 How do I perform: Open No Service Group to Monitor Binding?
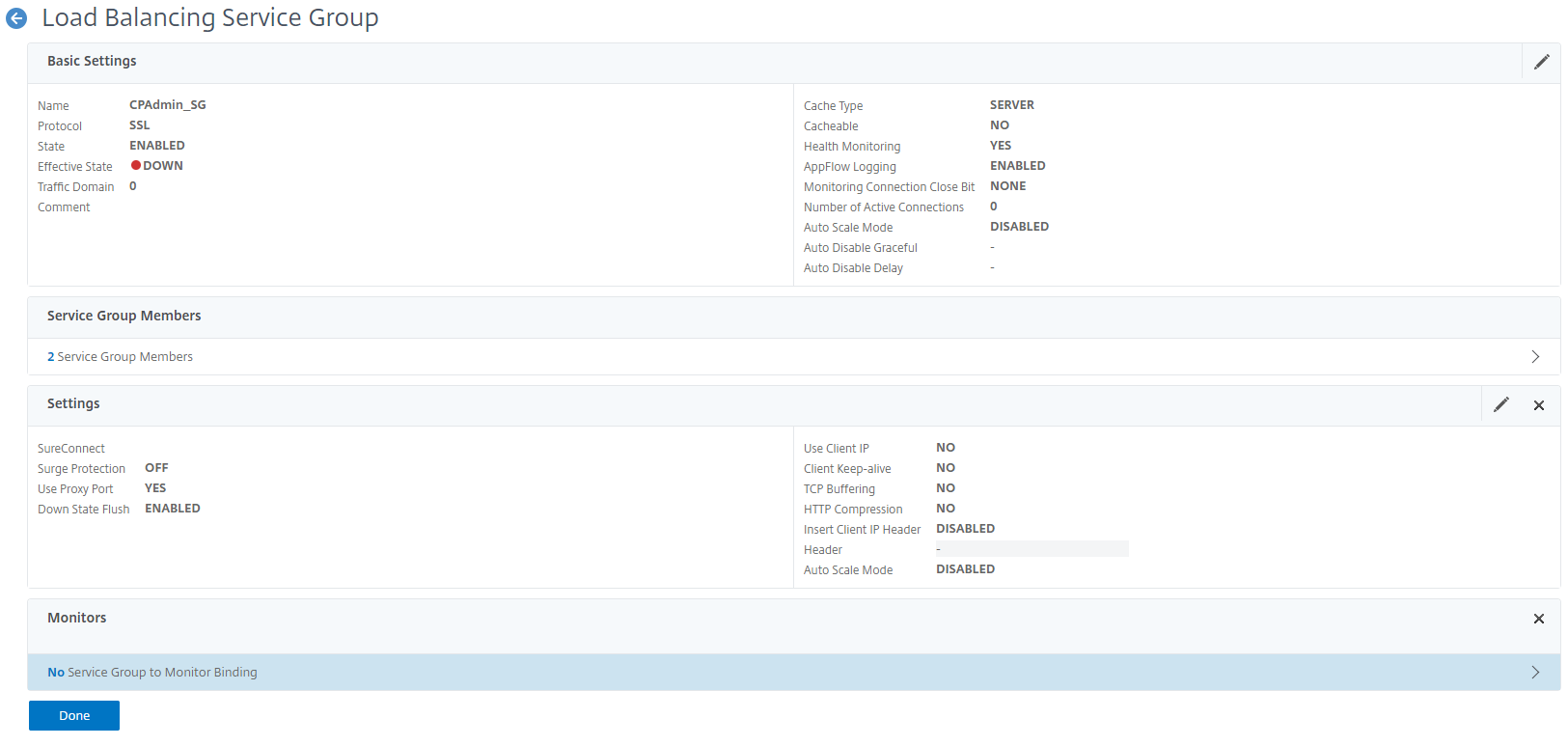(x=152, y=673)
